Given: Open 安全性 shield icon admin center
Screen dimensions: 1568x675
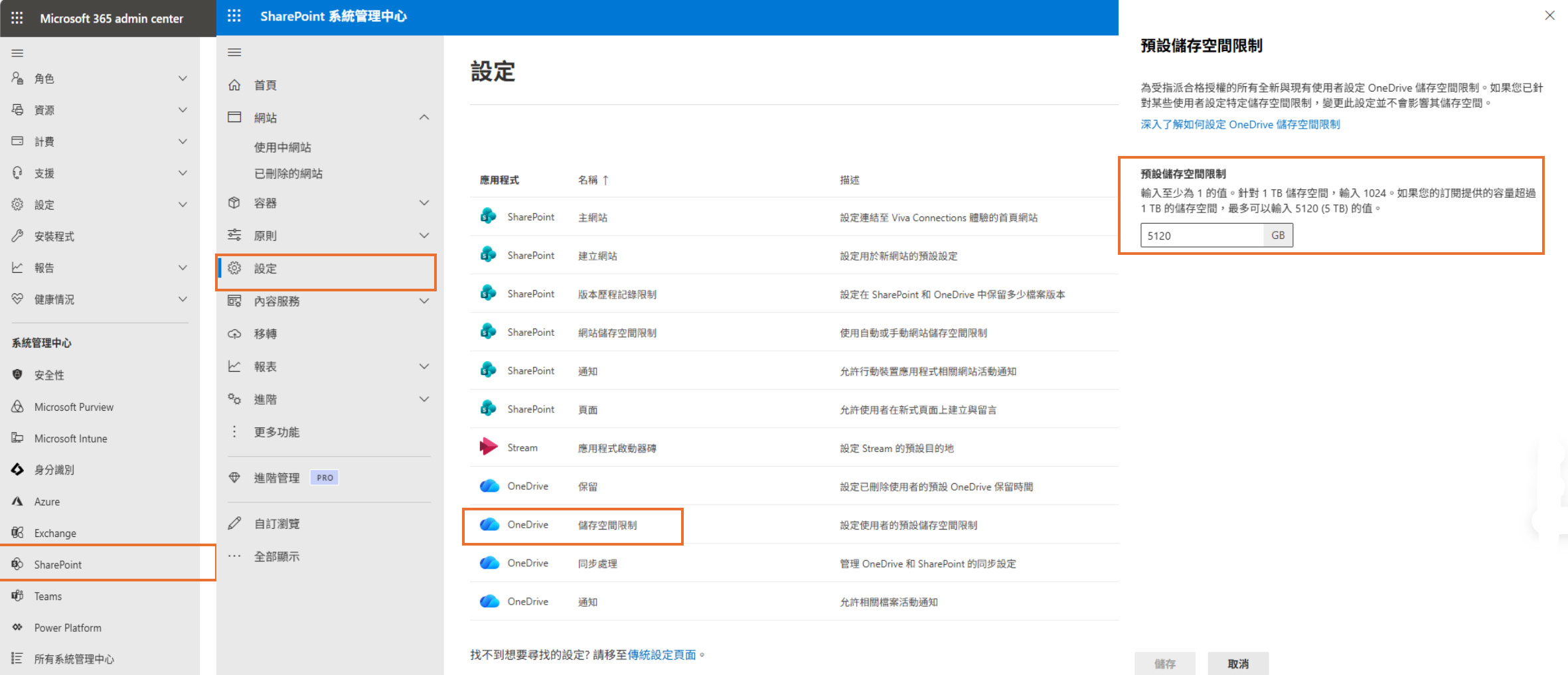Looking at the screenshot, I should [18, 374].
